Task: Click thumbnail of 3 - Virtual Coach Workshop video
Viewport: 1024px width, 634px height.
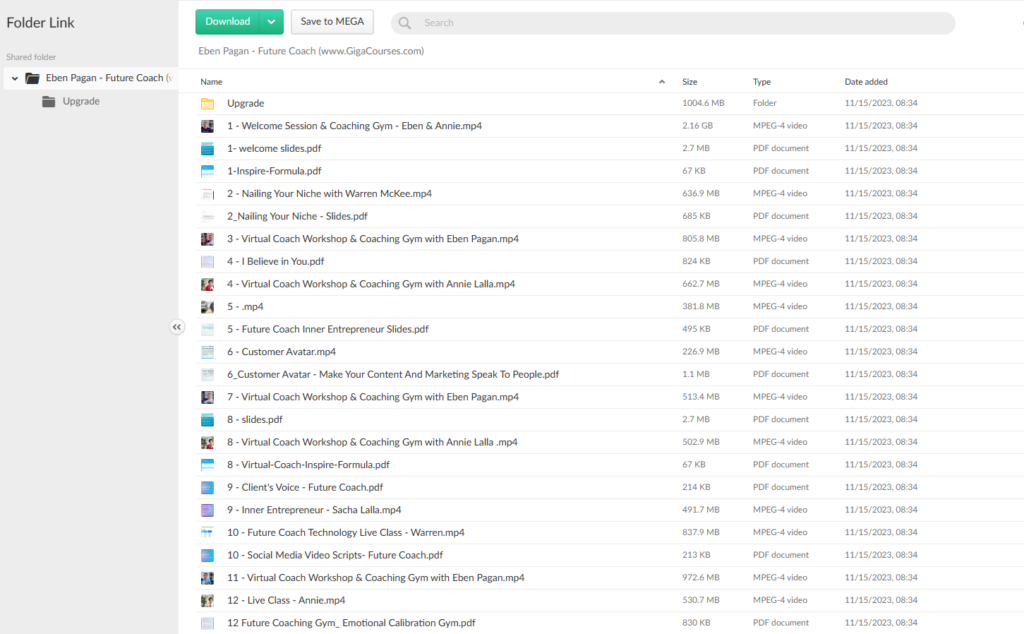Action: 207,239
